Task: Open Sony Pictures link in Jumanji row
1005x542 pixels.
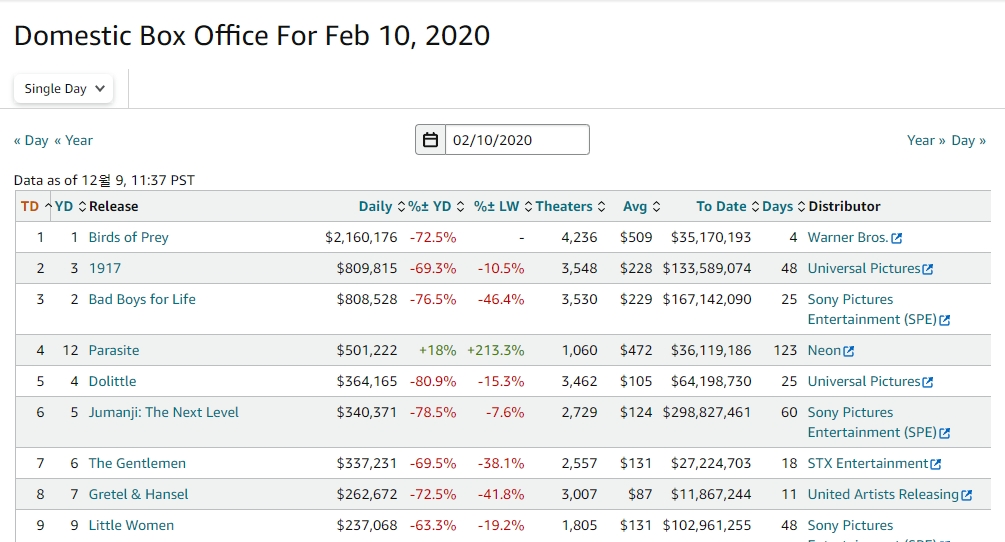Action: tap(872, 422)
